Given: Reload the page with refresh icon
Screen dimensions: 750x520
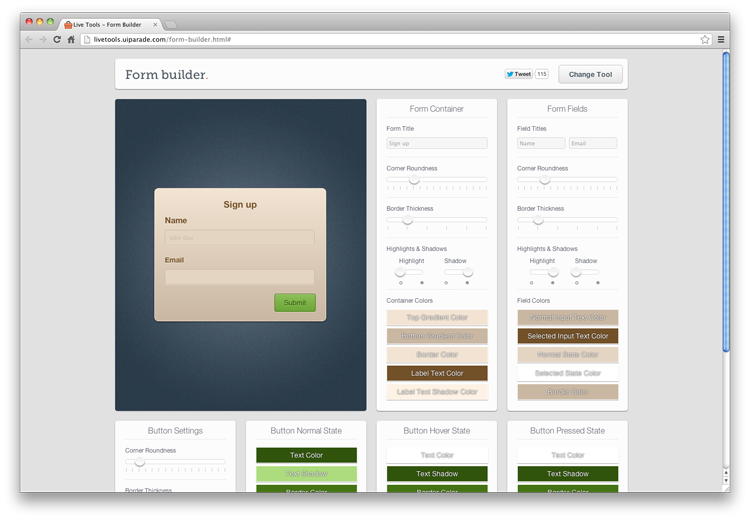Looking at the screenshot, I should coord(57,39).
